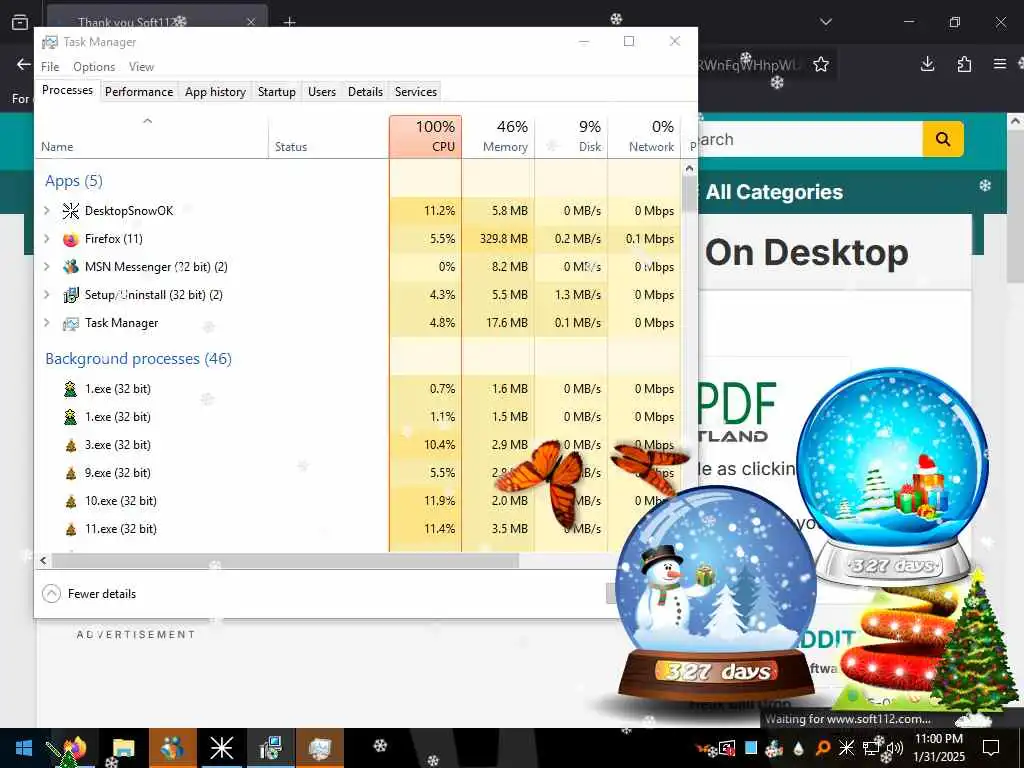Select MSN Messenger icon in process list
Screen dimensions: 1024x768
pos(71,266)
